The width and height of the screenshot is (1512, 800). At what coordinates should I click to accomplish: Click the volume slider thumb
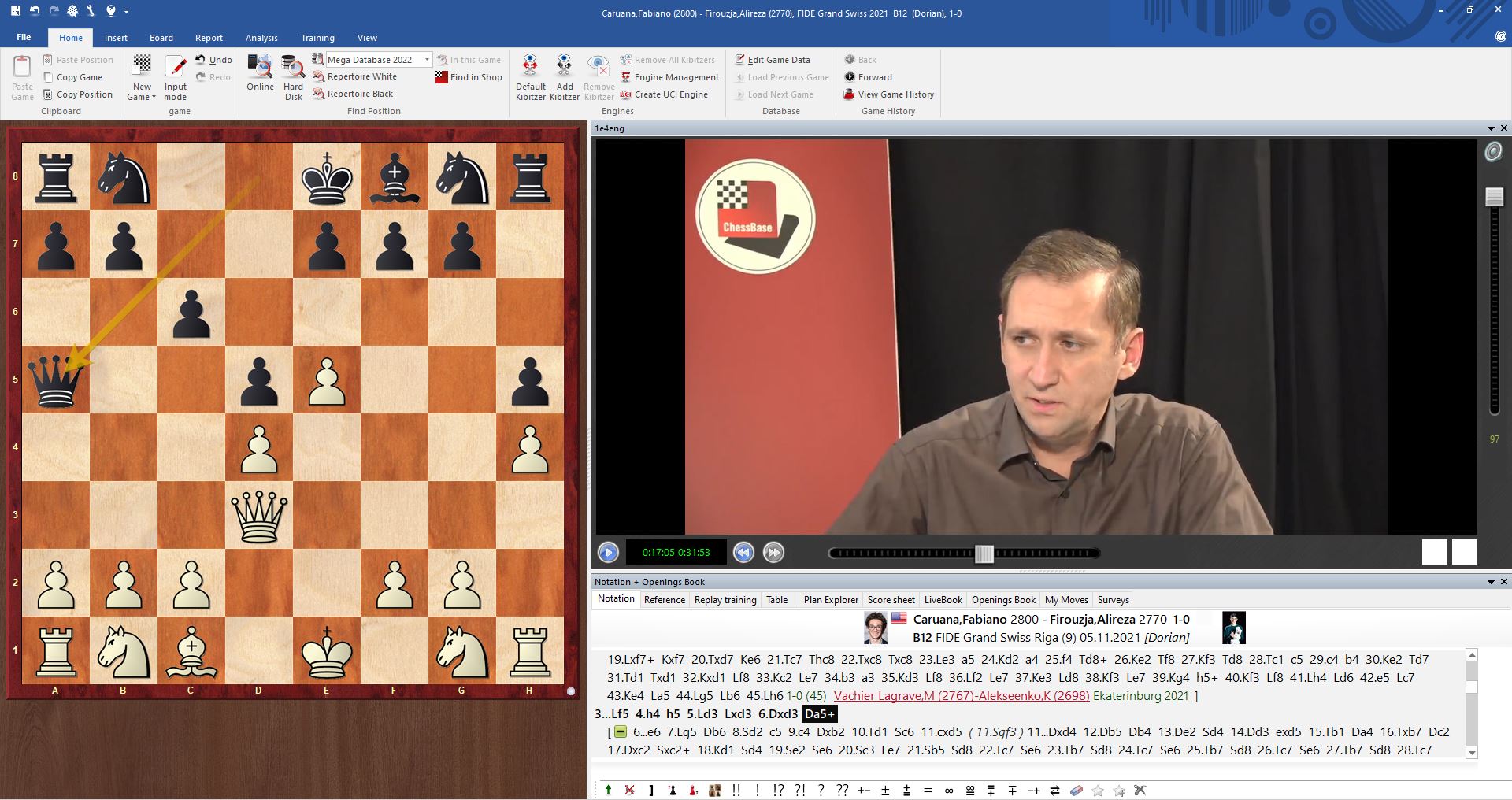(1494, 197)
